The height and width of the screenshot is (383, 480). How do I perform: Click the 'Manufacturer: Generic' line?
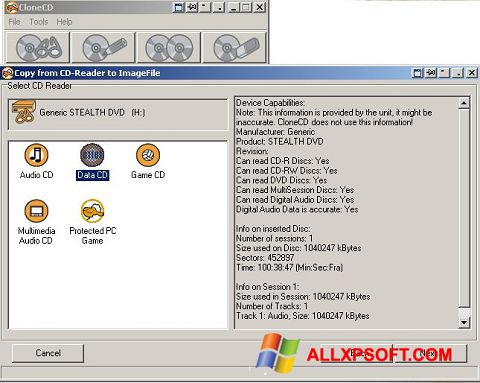pyautogui.click(x=275, y=132)
